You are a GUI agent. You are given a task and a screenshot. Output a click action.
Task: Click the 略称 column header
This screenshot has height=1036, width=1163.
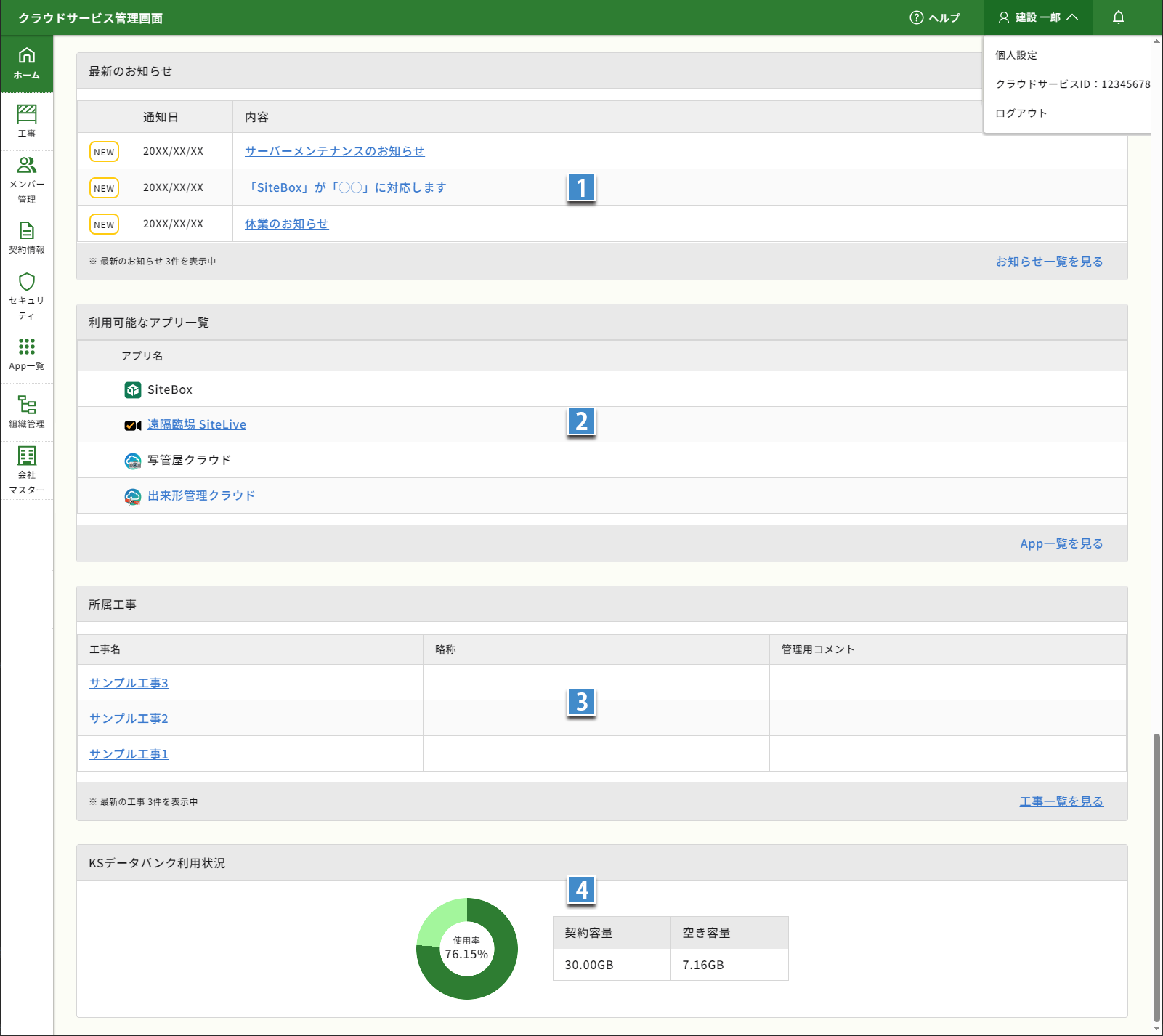point(445,649)
